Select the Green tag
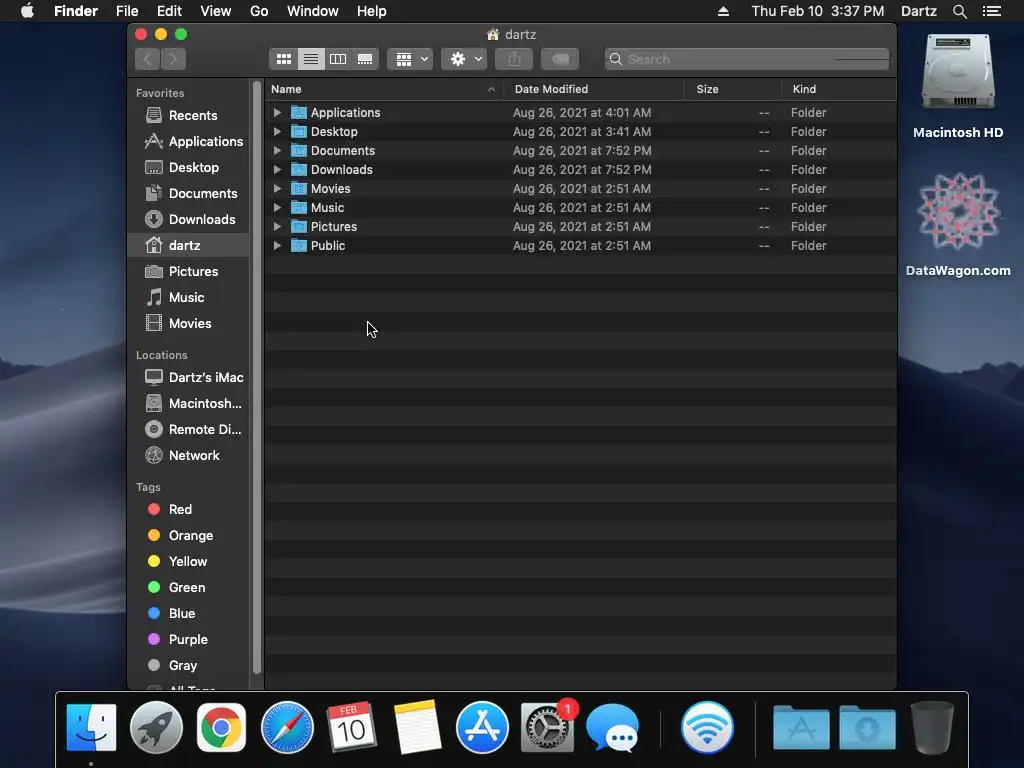1024x768 pixels. point(189,588)
